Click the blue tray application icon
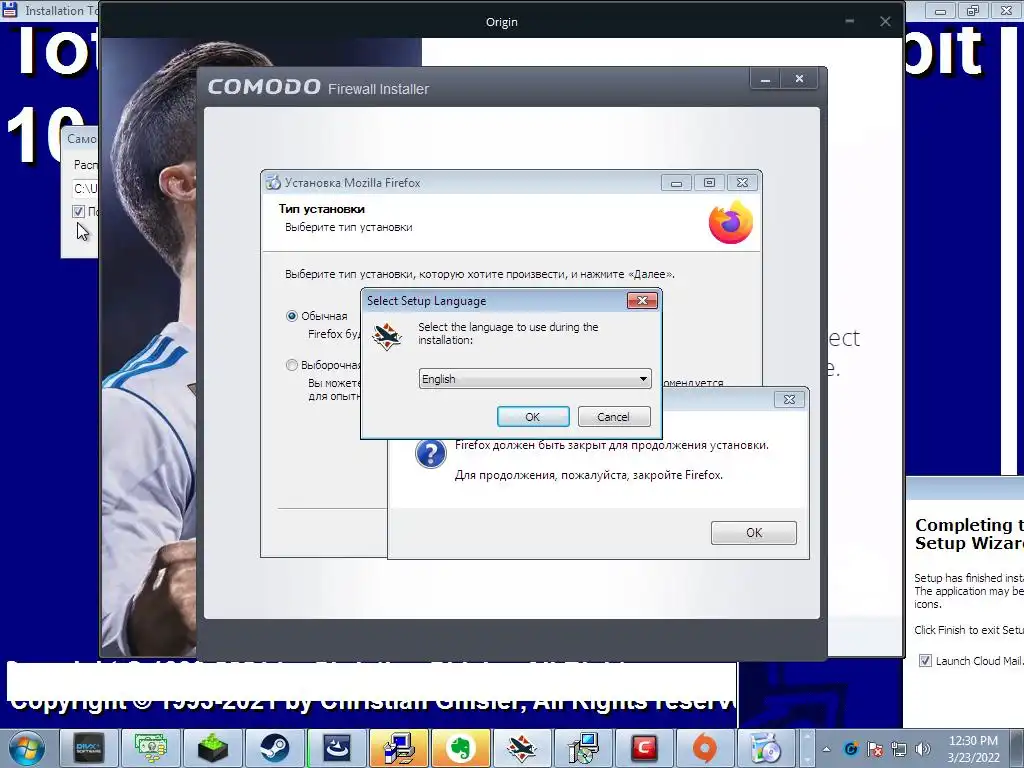The image size is (1024, 768). [x=850, y=749]
